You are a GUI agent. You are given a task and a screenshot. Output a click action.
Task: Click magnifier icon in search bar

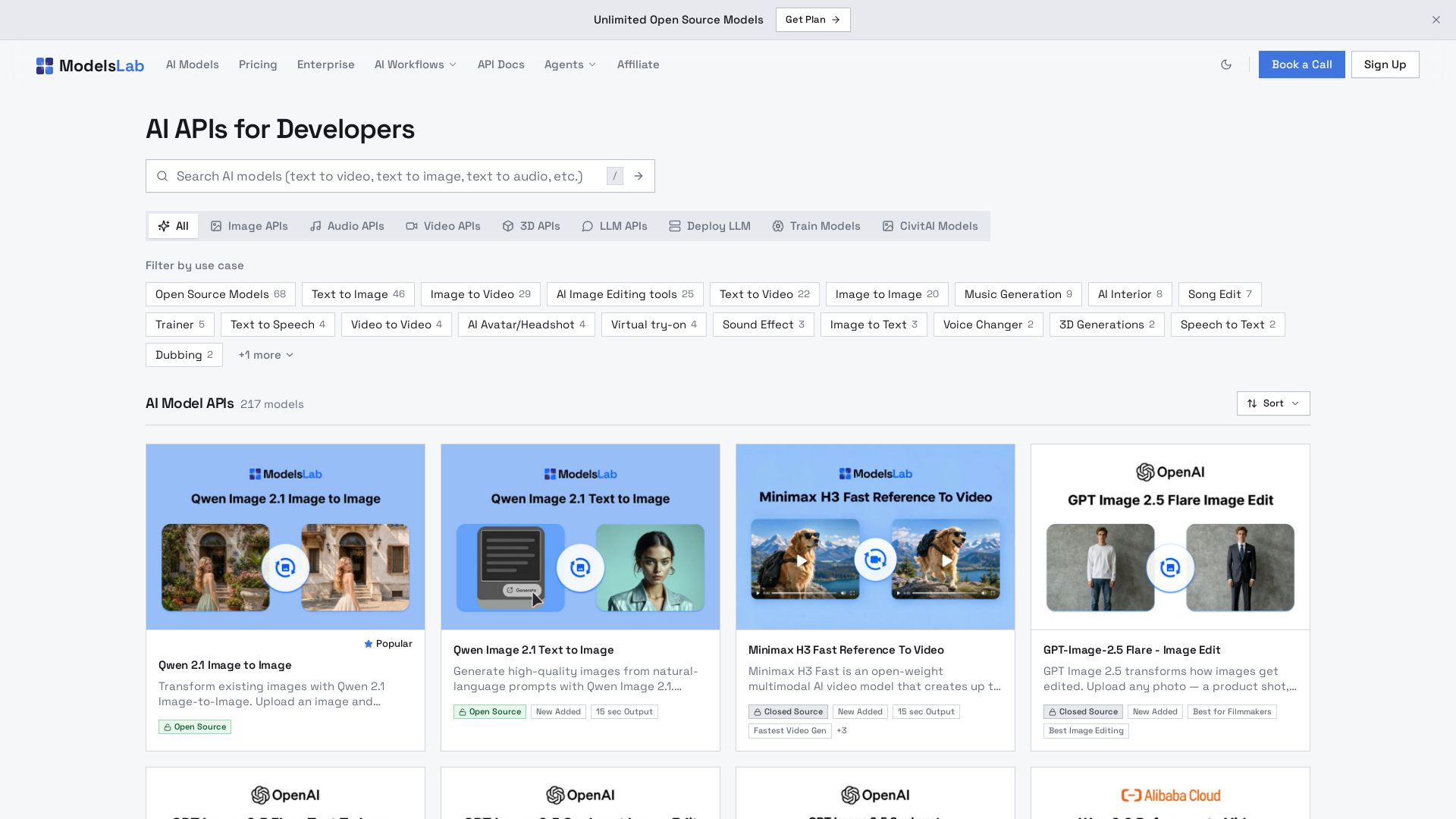pyautogui.click(x=162, y=176)
